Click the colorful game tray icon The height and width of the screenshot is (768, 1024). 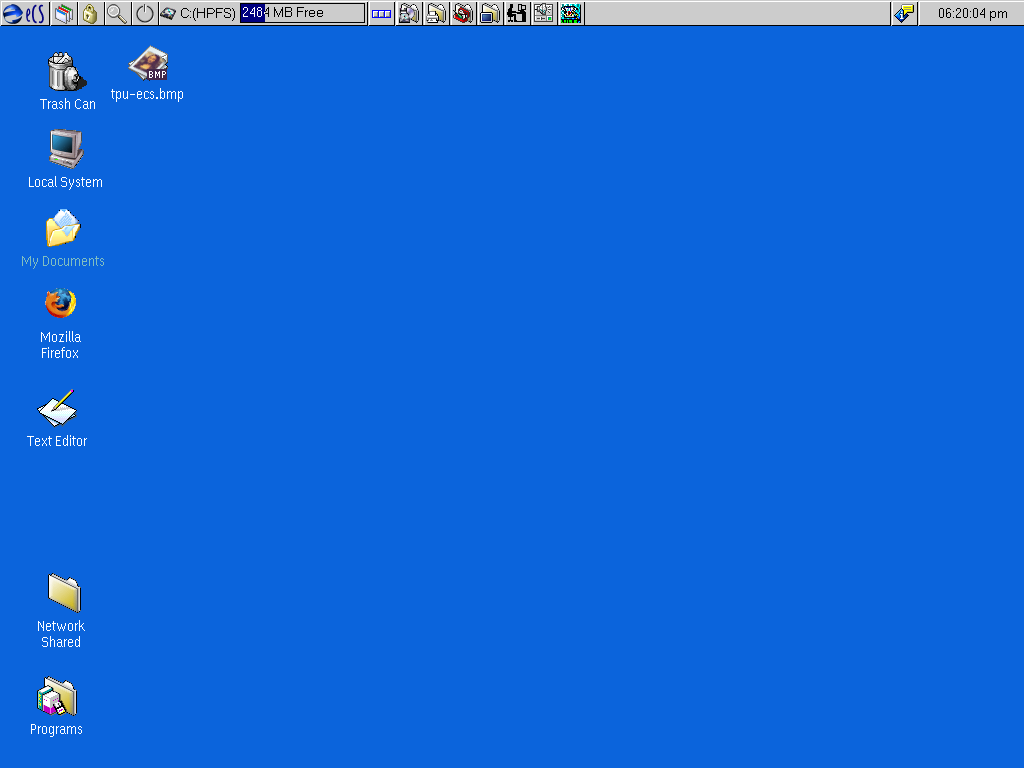pos(570,13)
